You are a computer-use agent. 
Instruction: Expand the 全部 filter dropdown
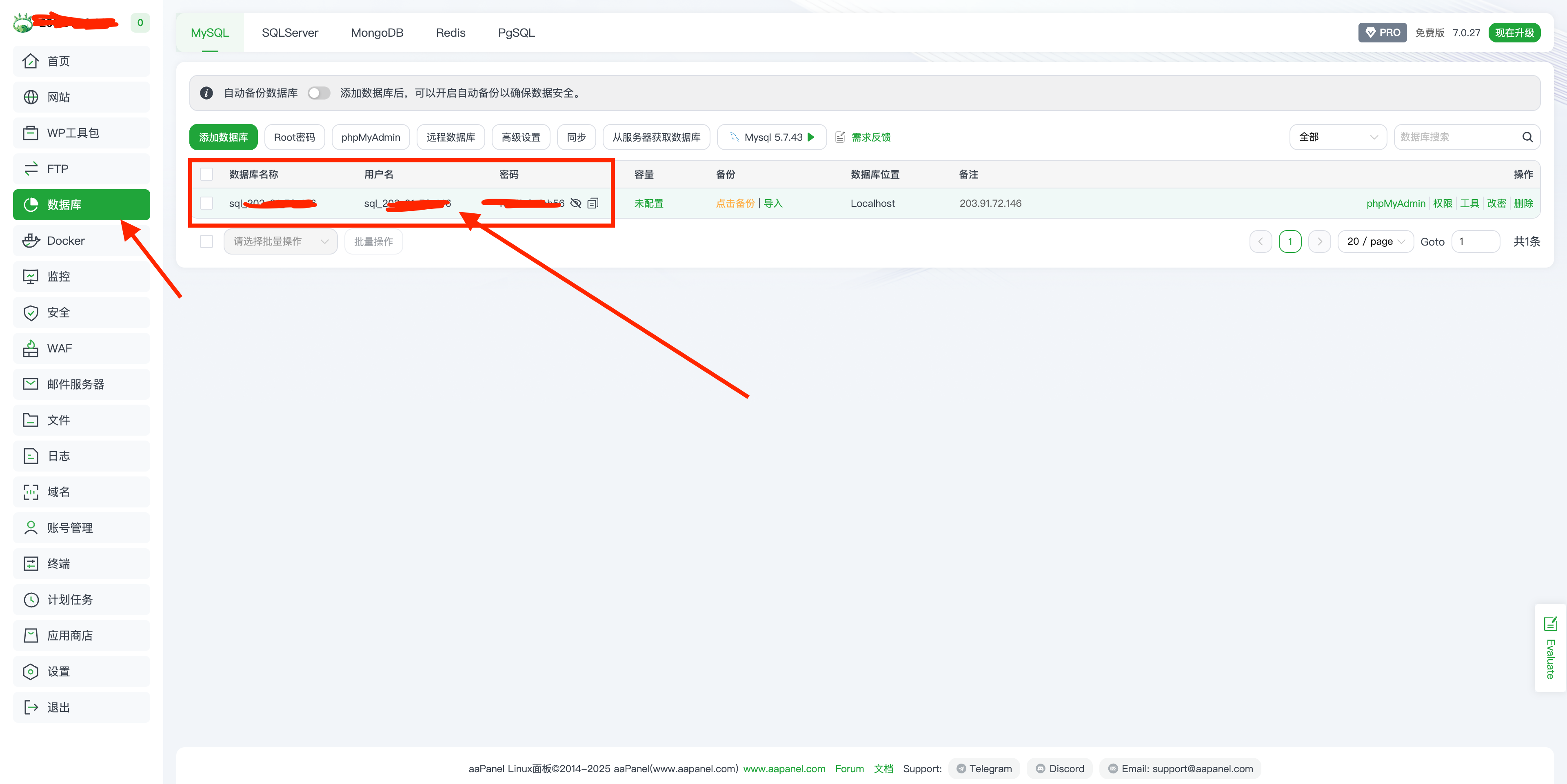tap(1337, 137)
